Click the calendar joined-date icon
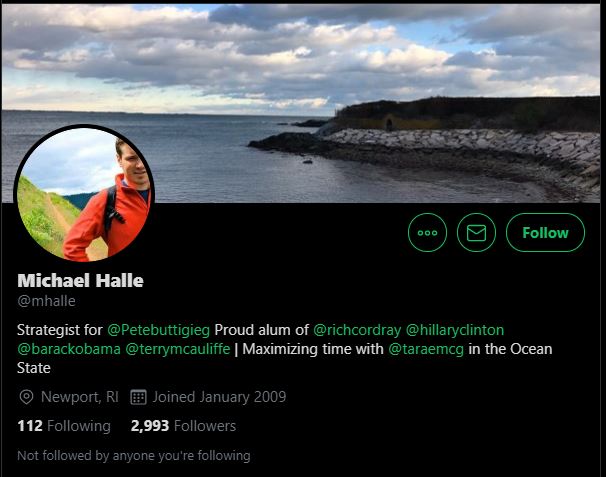 click(x=138, y=397)
